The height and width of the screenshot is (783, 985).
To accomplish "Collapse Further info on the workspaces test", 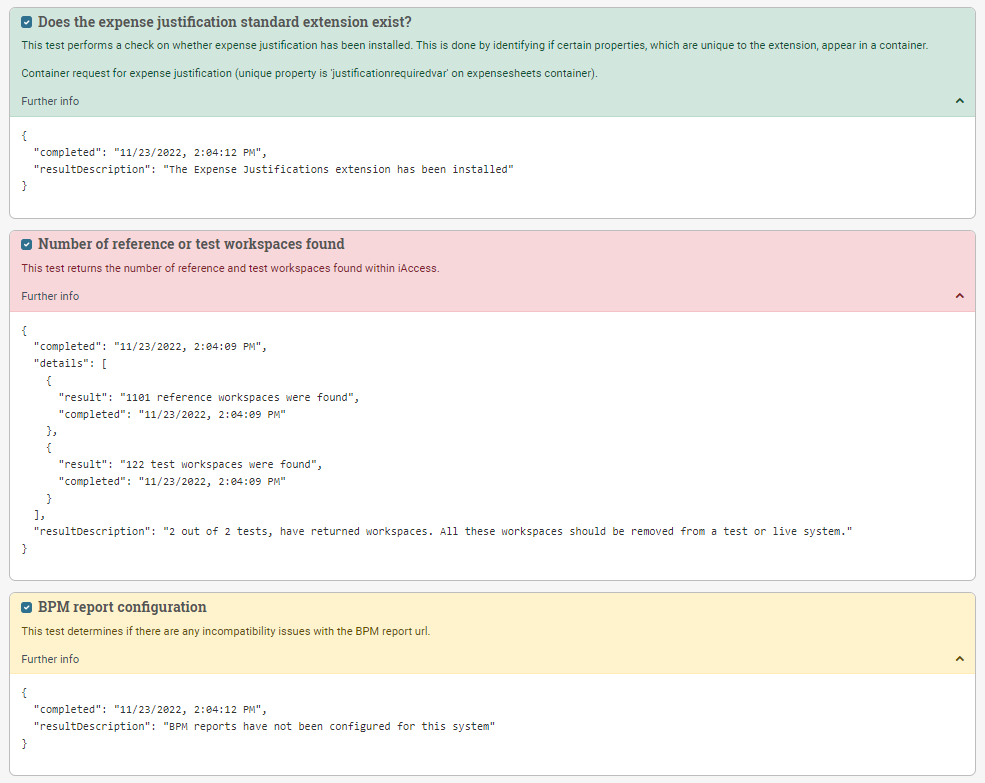I will pyautogui.click(x=50, y=296).
